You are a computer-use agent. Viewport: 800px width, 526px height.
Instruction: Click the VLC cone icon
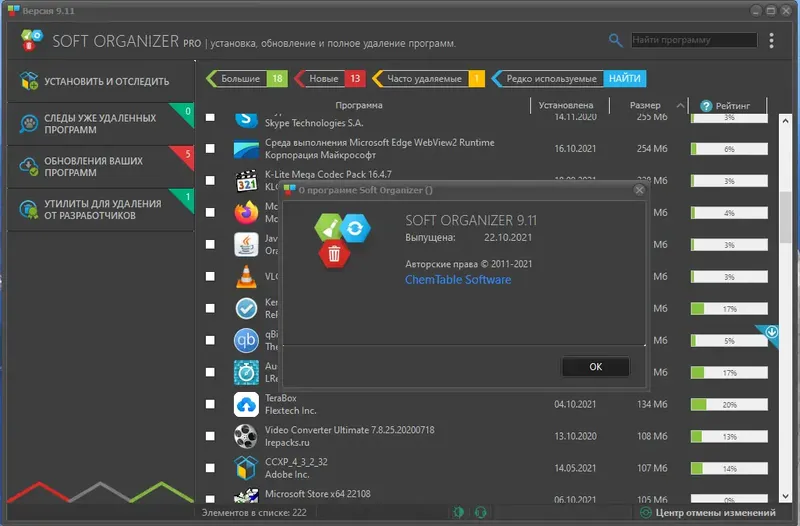tap(246, 277)
